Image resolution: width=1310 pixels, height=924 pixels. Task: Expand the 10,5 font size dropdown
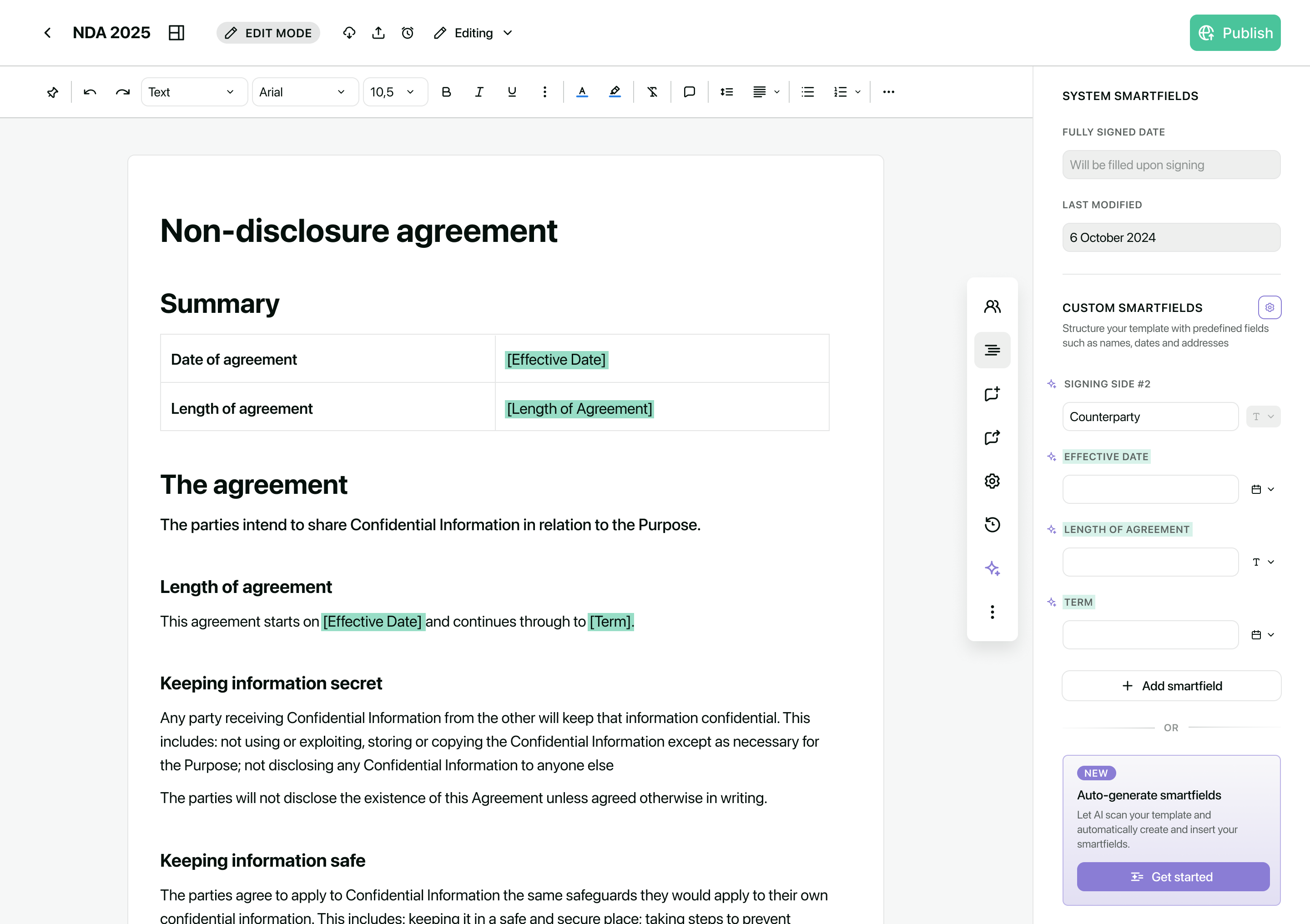point(394,92)
